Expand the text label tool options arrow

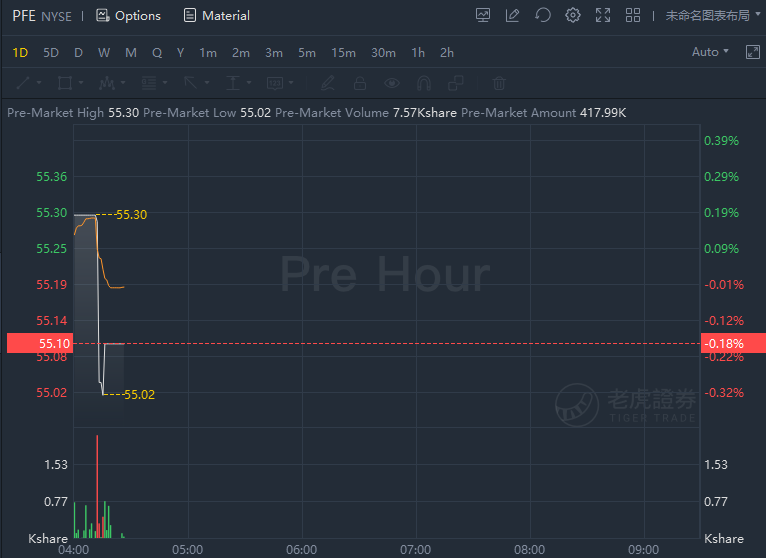pyautogui.click(x=291, y=83)
